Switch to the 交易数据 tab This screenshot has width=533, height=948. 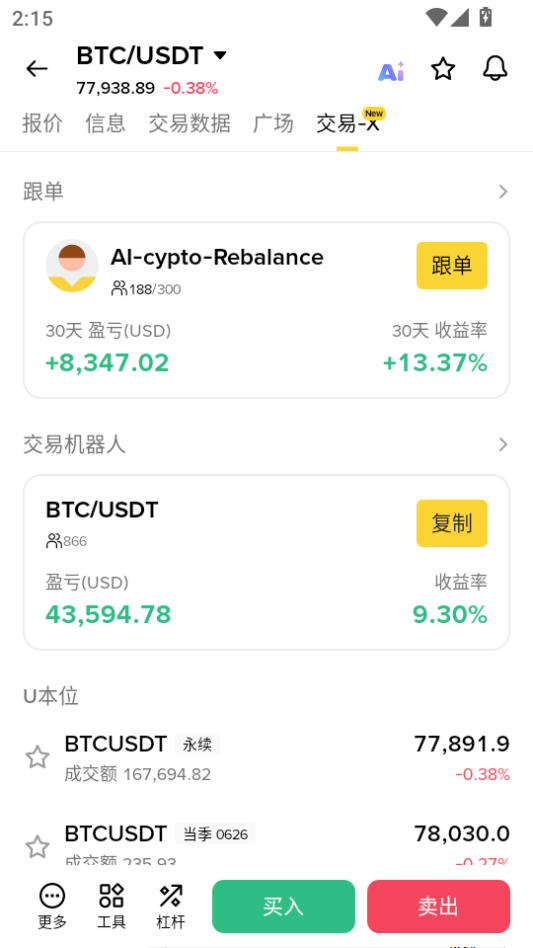(x=189, y=123)
